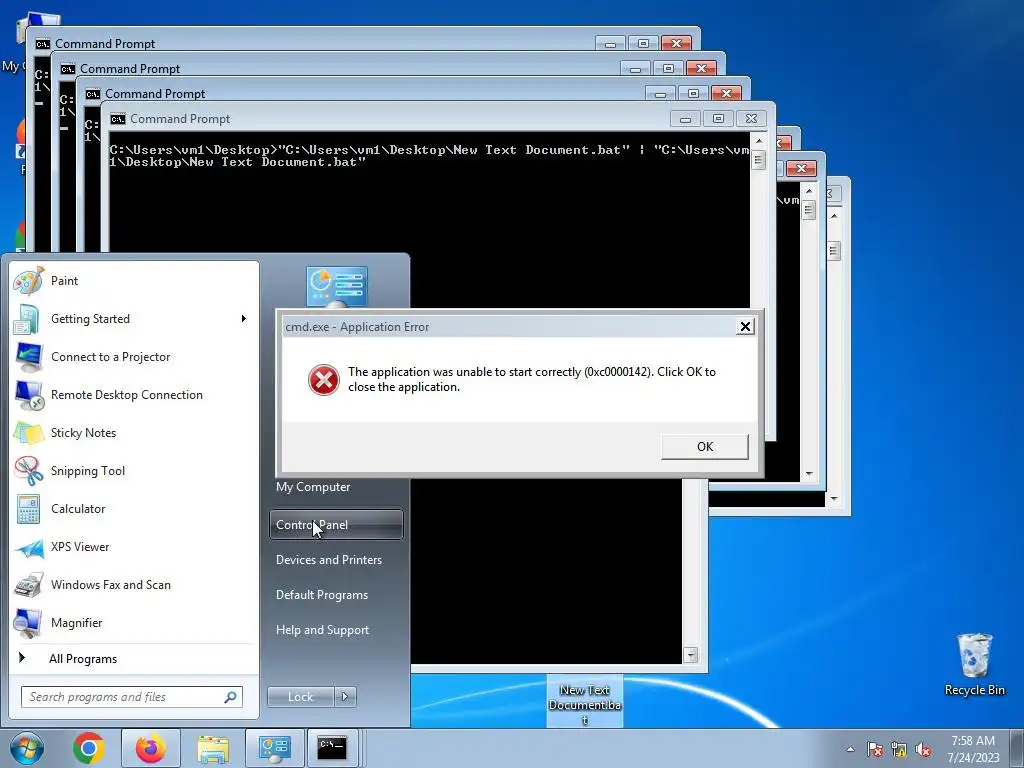Click OK in the Application Error dialog
The image size is (1024, 768).
click(x=705, y=447)
